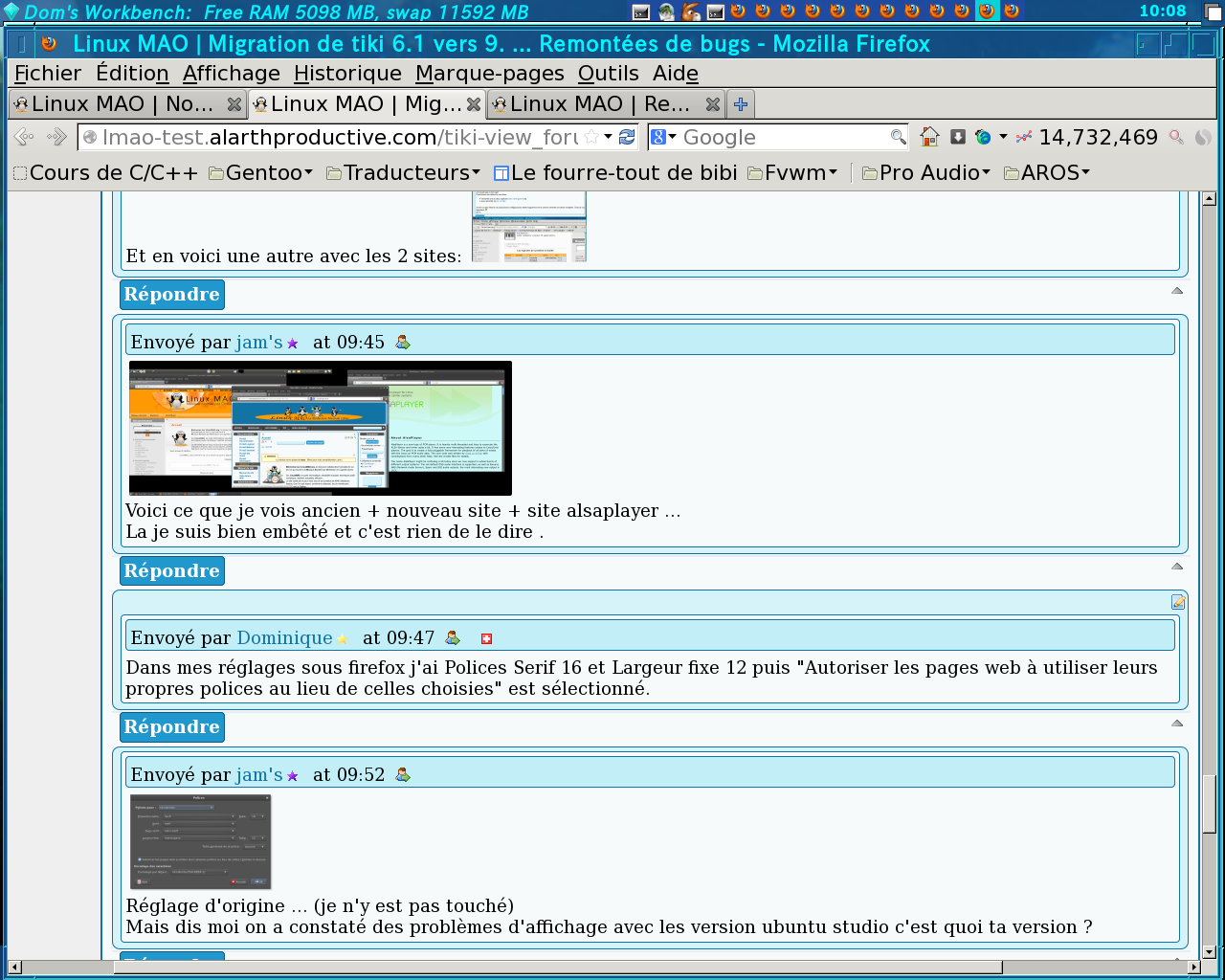
Task: Expand the Fvwm bookmarks folder
Action: tap(792, 172)
